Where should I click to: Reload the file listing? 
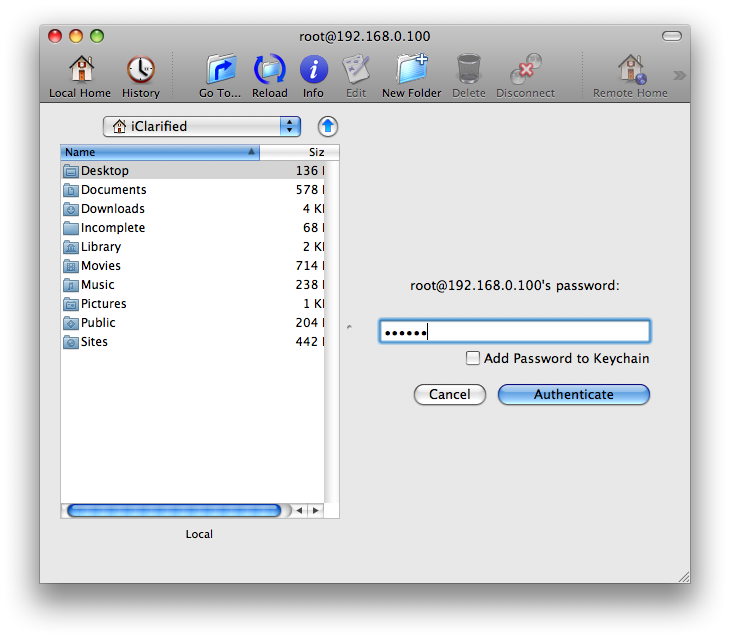pyautogui.click(x=269, y=70)
